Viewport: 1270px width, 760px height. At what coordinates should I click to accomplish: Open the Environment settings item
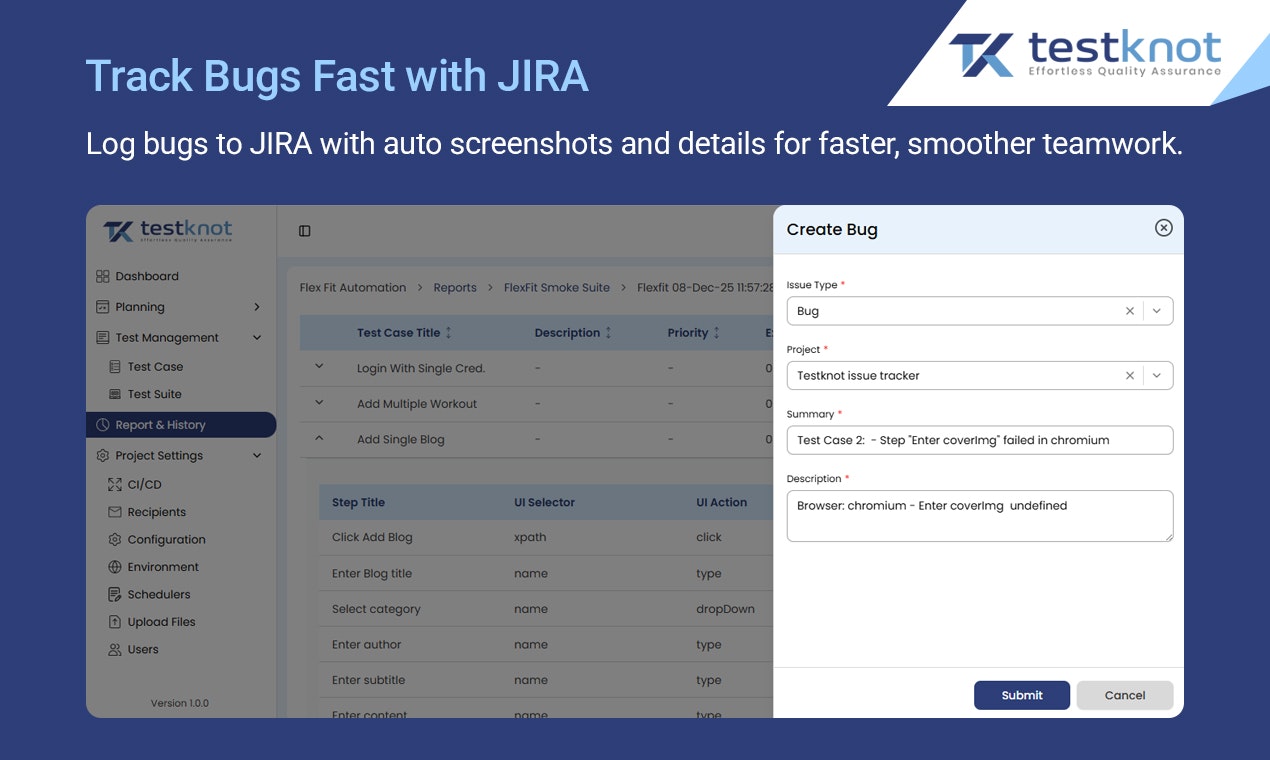pyautogui.click(x=163, y=567)
